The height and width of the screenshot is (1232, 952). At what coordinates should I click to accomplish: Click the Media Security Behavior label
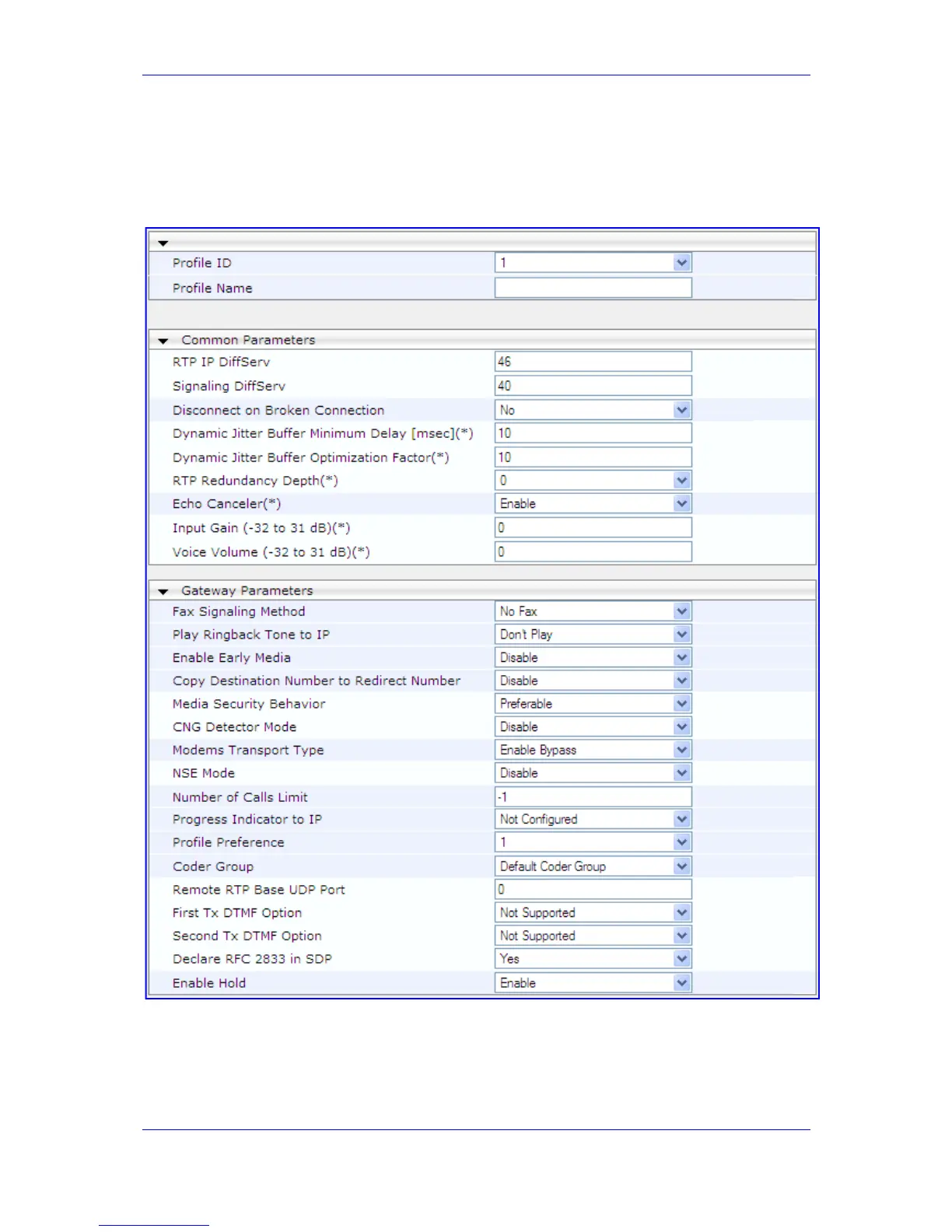click(249, 704)
